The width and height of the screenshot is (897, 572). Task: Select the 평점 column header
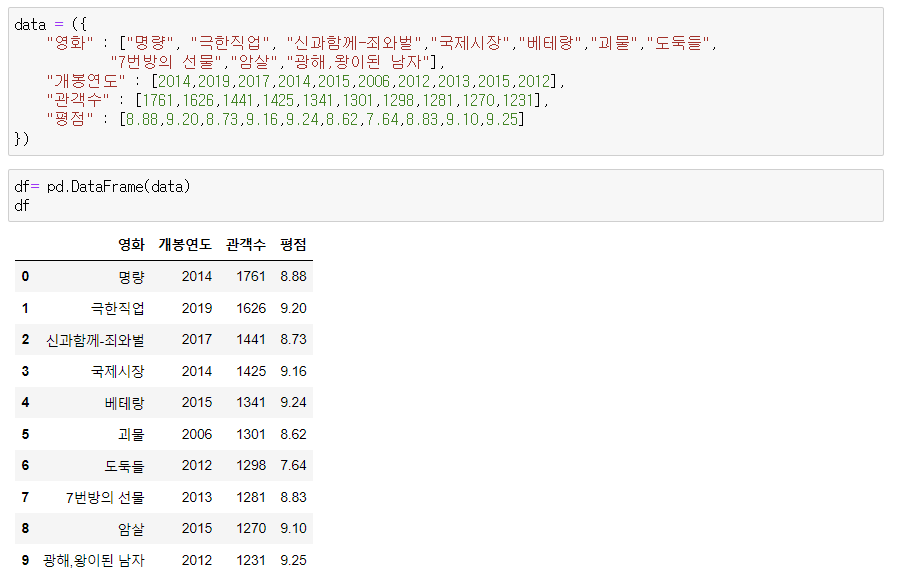293,245
